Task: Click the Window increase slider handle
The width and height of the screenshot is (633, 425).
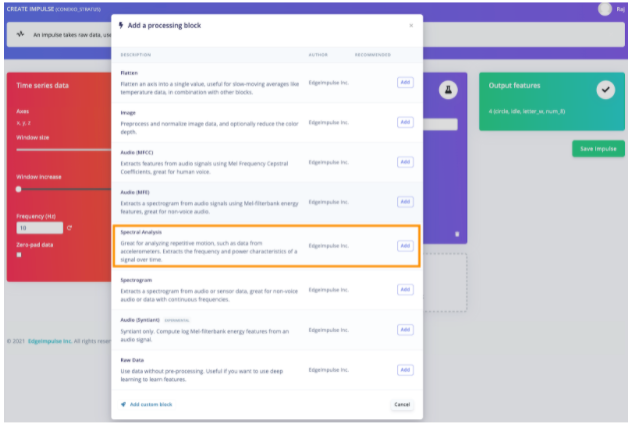Action: point(19,188)
